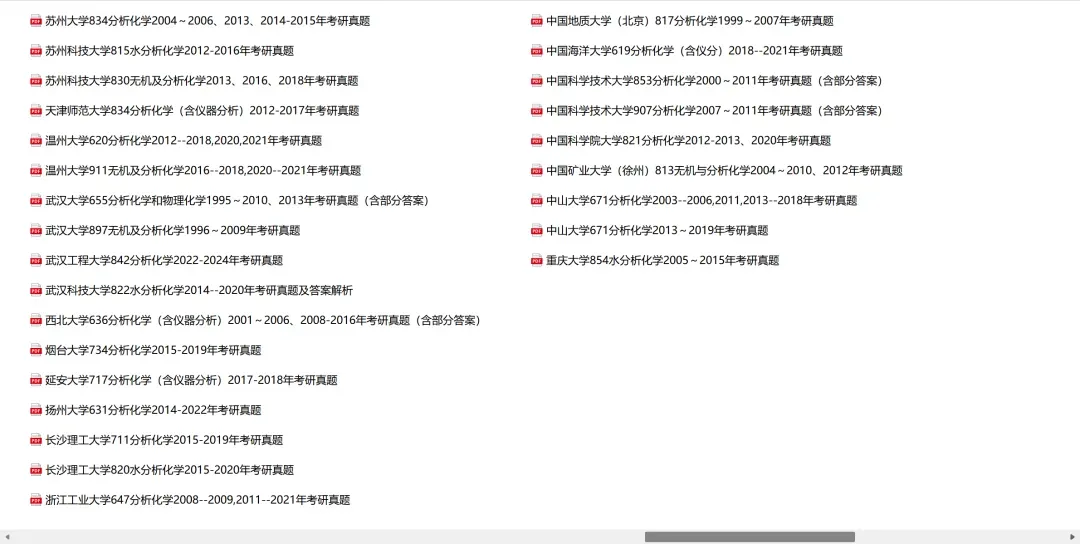Screen dimensions: 1080x544
Task: Click PDF icon beside 重庆大学854水分析化学
Action: click(537, 260)
